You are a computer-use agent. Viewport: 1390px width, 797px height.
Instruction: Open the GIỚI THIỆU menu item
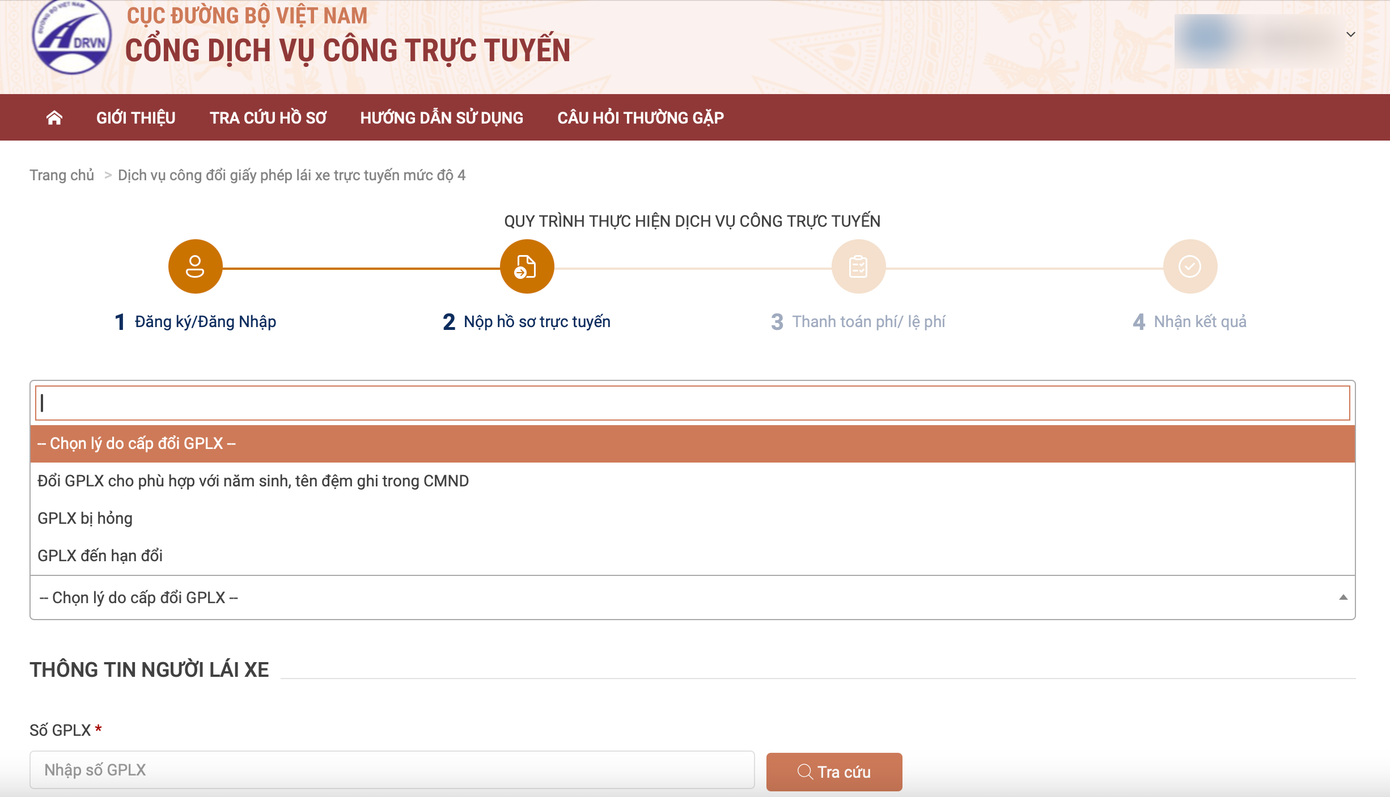click(x=136, y=118)
